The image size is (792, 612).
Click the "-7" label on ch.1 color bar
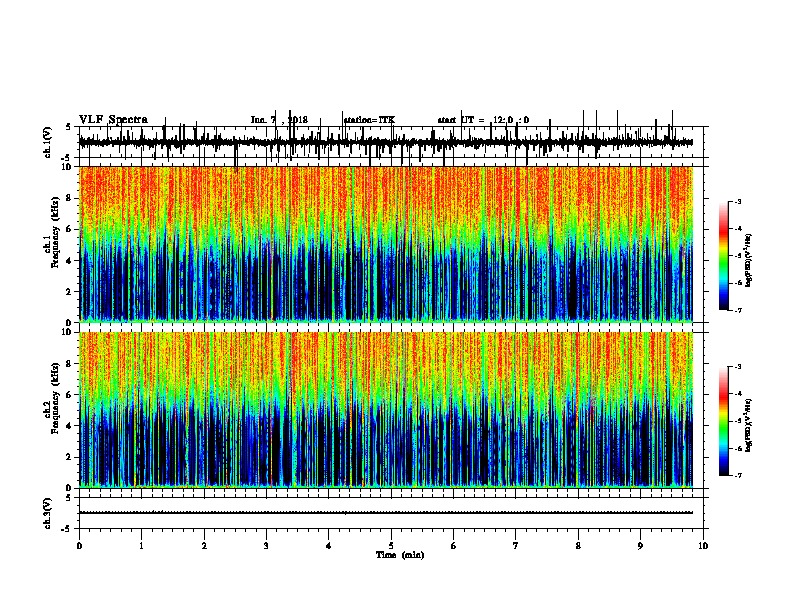pos(738,310)
